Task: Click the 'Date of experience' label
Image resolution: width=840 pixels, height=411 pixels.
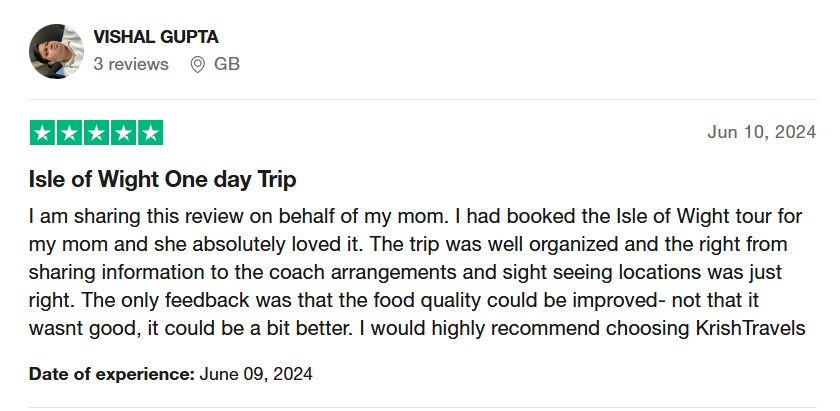Action: point(112,374)
